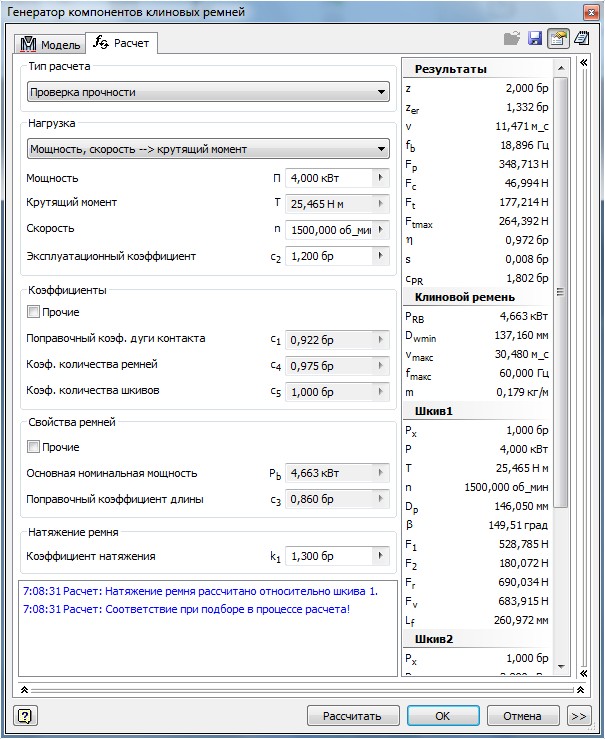605x739 pixels.
Task: Click arrow beside c5 1,000 бр field
Action: point(381,392)
